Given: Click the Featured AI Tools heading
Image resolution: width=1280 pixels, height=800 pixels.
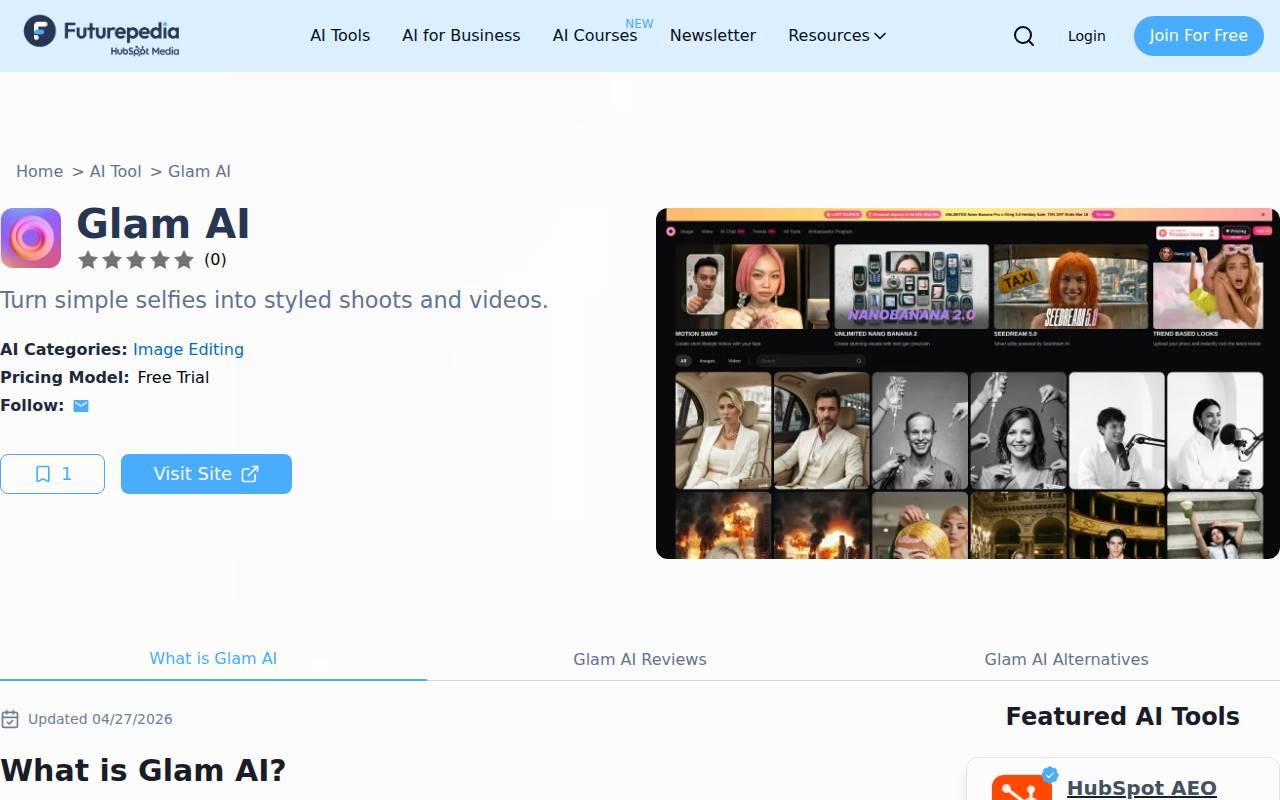Looking at the screenshot, I should point(1122,716).
